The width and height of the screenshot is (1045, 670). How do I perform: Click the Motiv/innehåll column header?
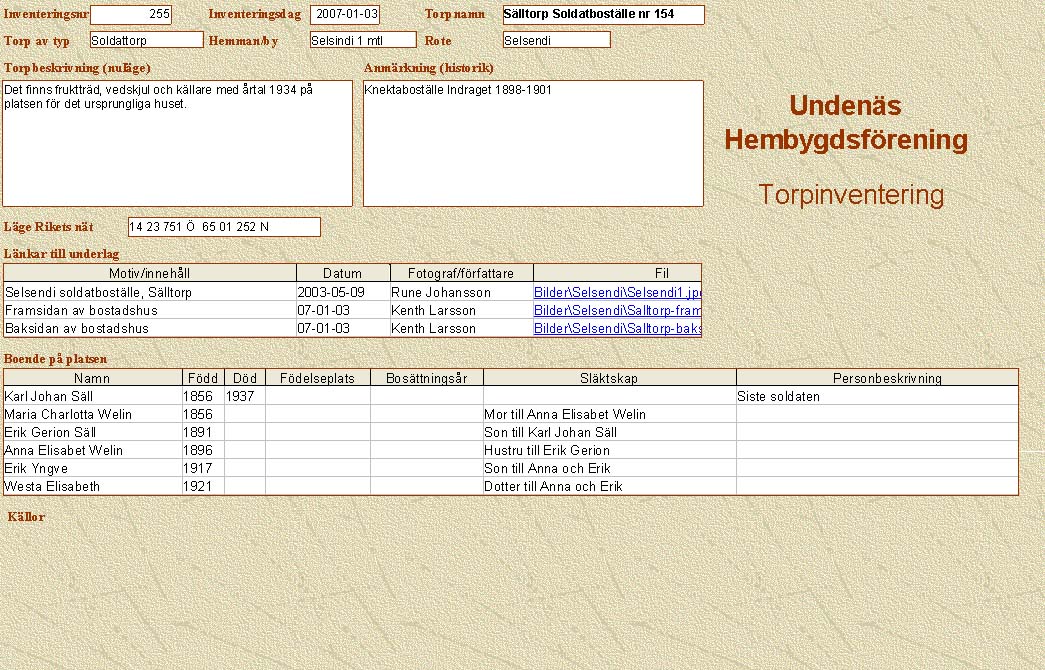(x=150, y=273)
